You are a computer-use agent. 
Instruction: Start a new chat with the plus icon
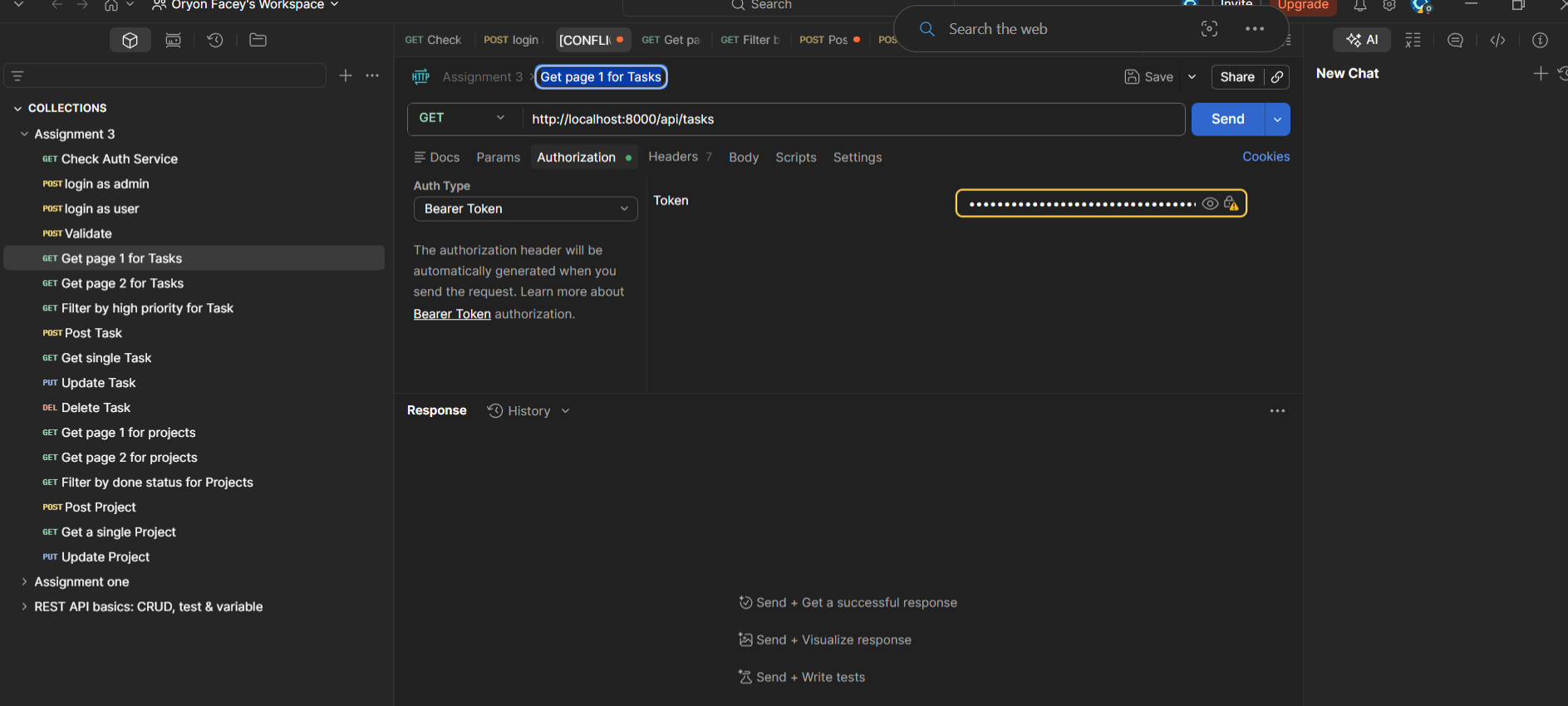(1541, 73)
